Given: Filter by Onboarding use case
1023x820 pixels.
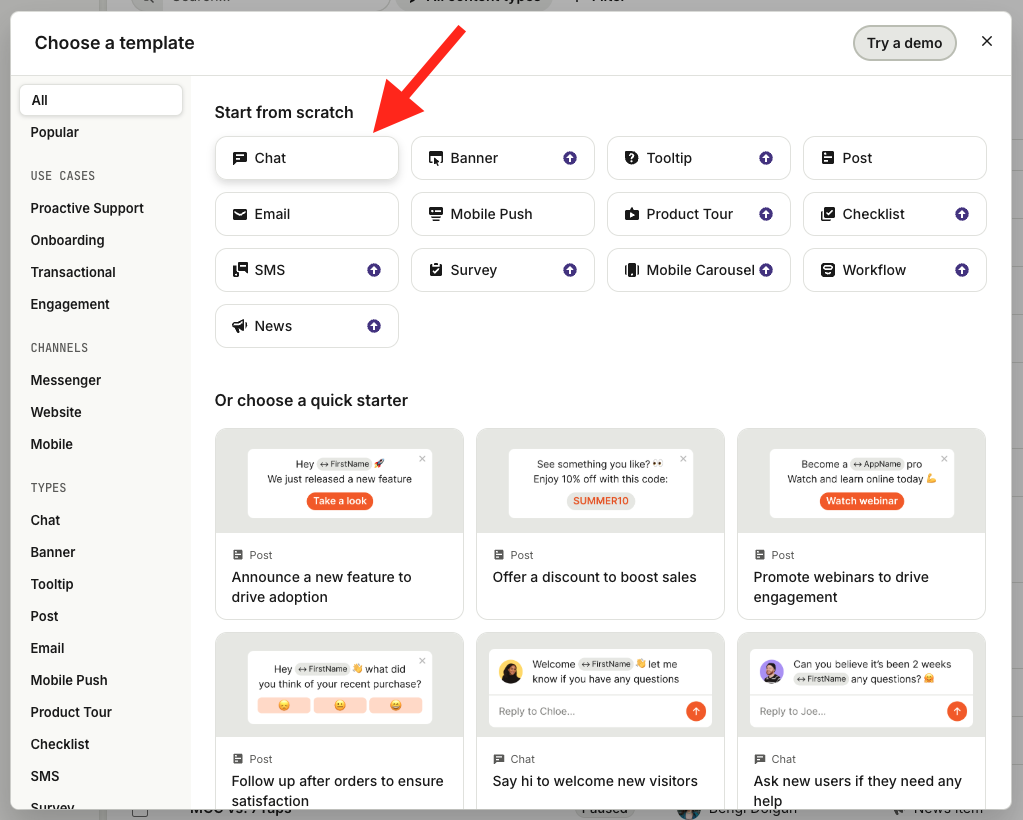Looking at the screenshot, I should (67, 240).
